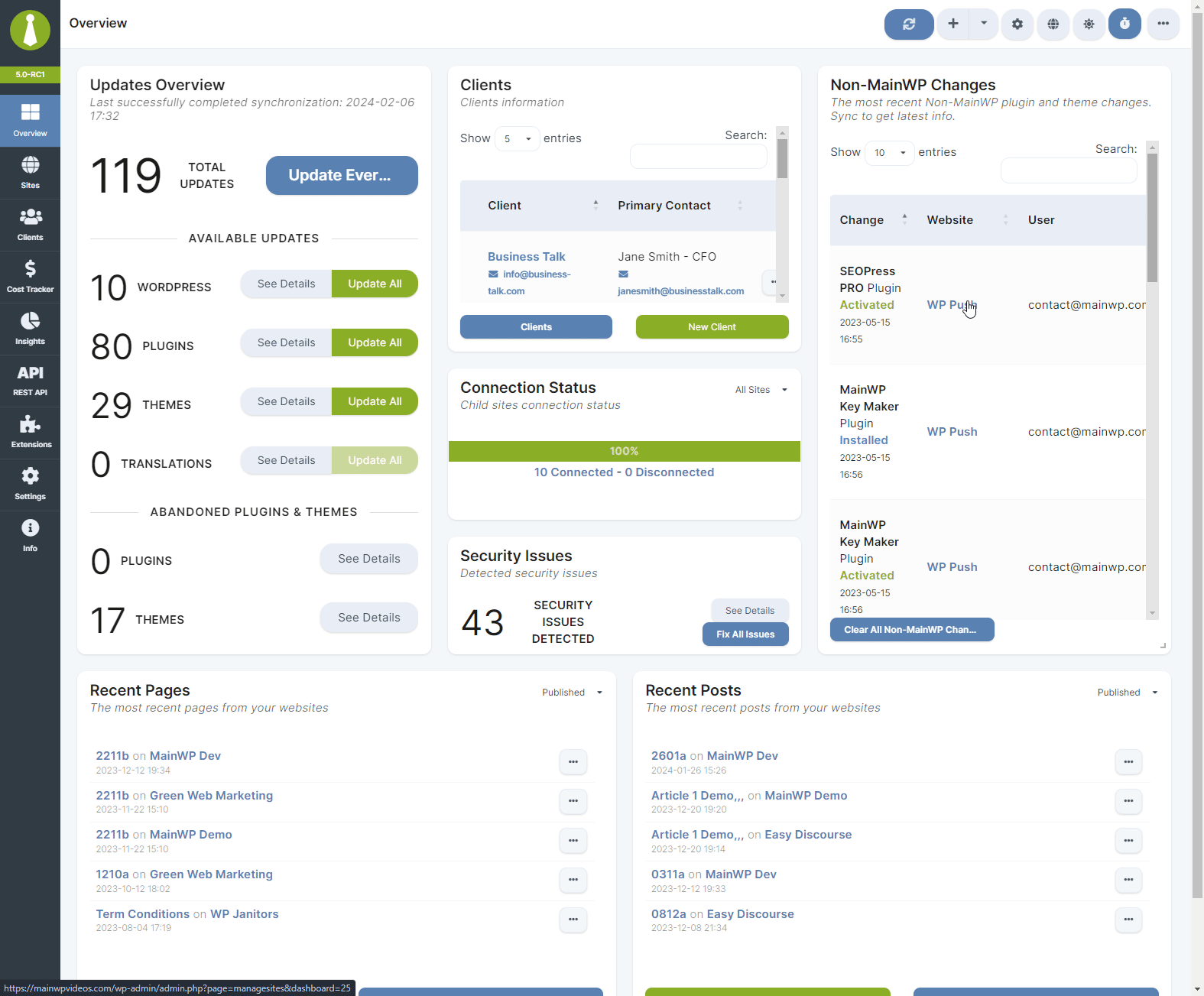The image size is (1204, 996).
Task: Open Settings from the sidebar
Action: pos(30,485)
